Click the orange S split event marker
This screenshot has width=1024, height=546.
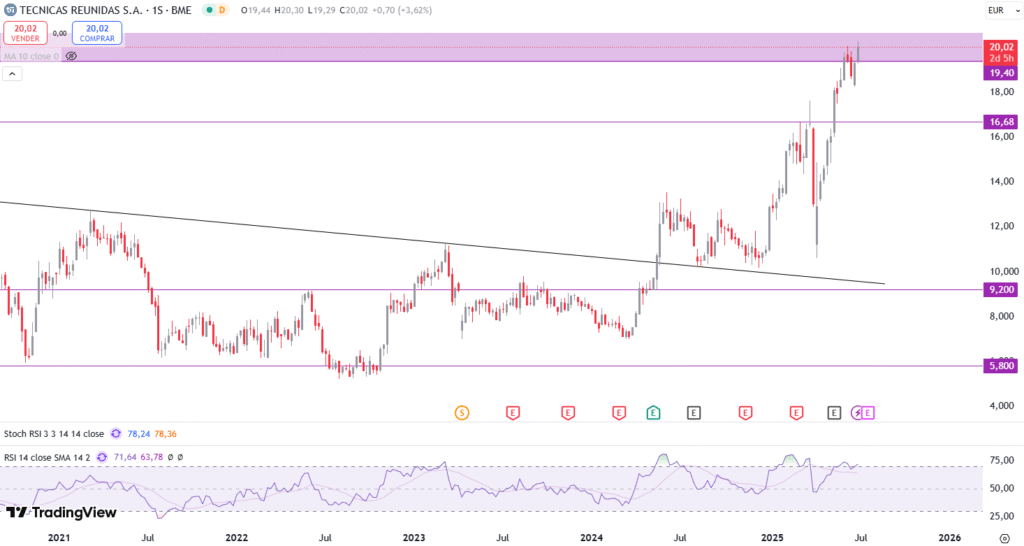(462, 413)
